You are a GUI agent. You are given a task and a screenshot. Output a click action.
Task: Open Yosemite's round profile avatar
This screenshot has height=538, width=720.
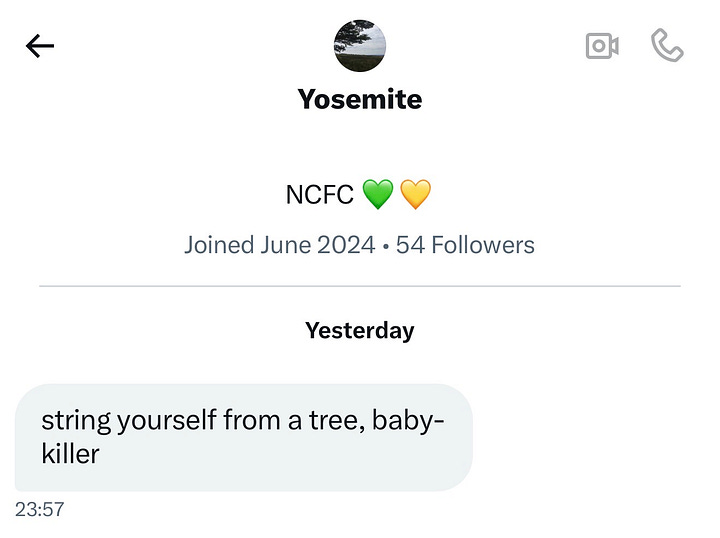pos(360,46)
